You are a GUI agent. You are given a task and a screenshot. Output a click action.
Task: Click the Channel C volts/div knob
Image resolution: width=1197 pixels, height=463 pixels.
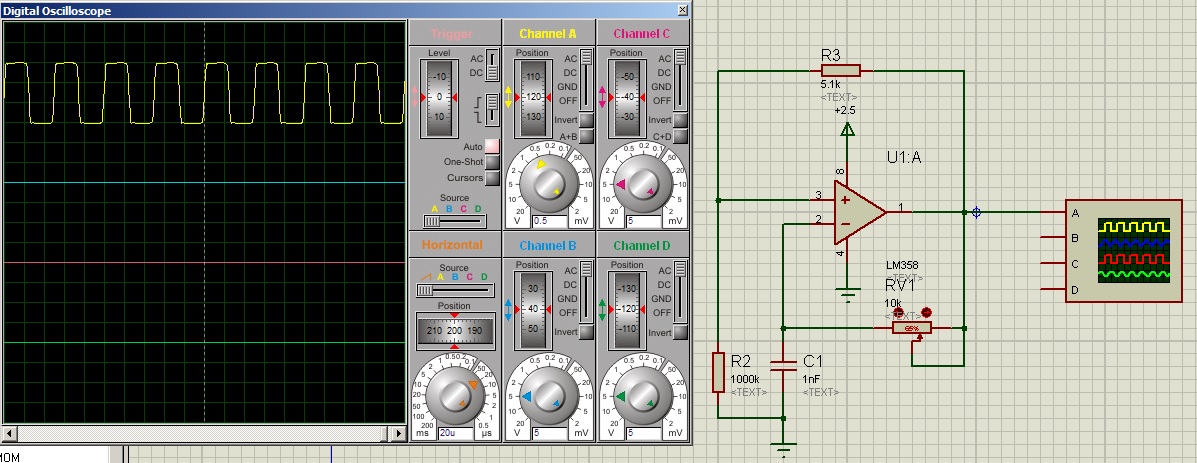[642, 184]
